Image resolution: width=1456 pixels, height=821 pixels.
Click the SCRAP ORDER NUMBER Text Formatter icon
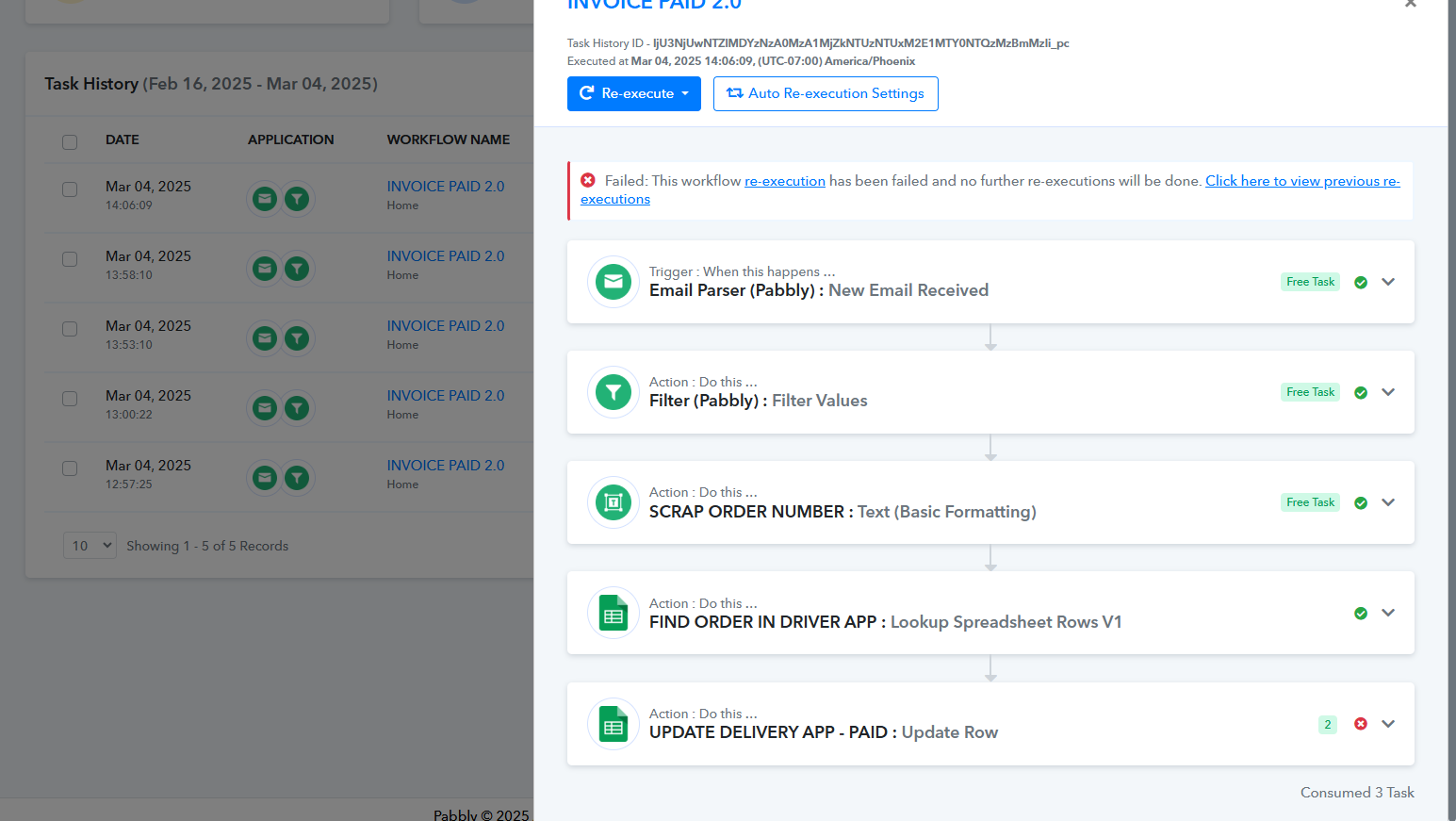[613, 502]
